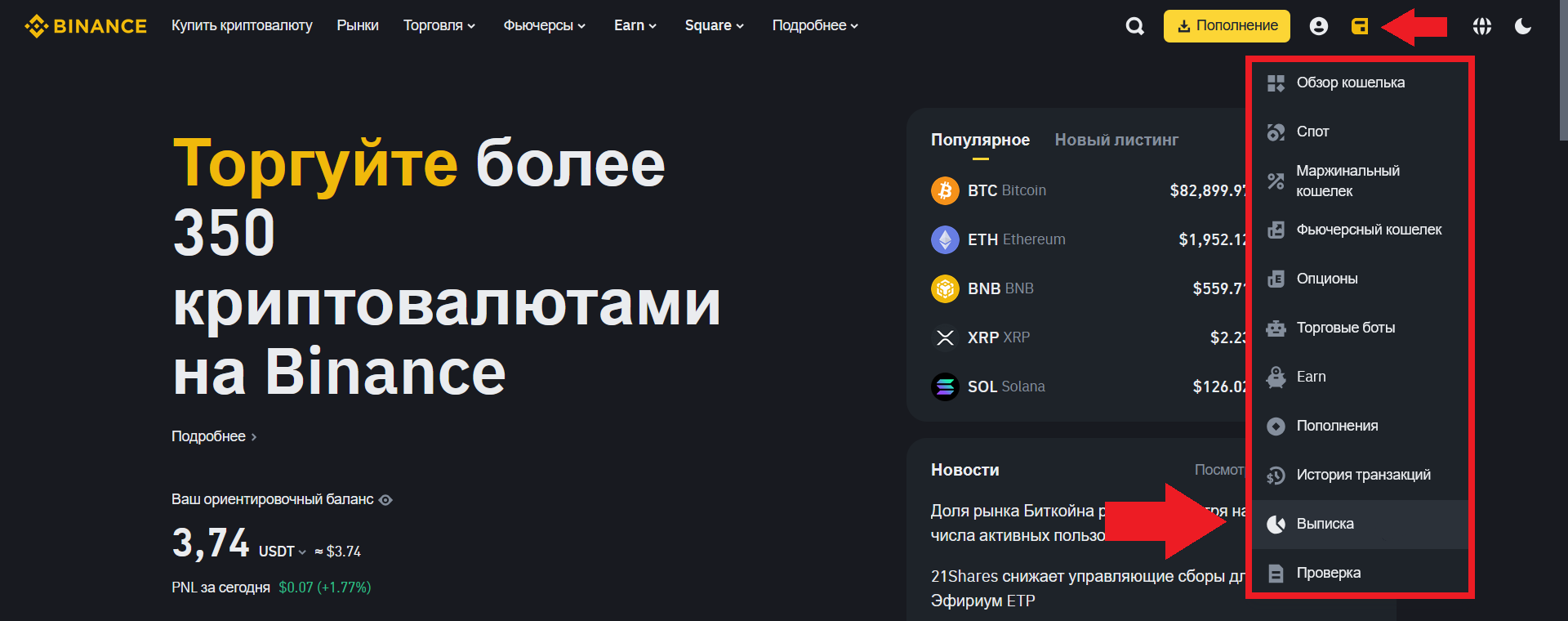Select Обзор кошелька menu entry
This screenshot has width=1568, height=621.
(x=1360, y=83)
